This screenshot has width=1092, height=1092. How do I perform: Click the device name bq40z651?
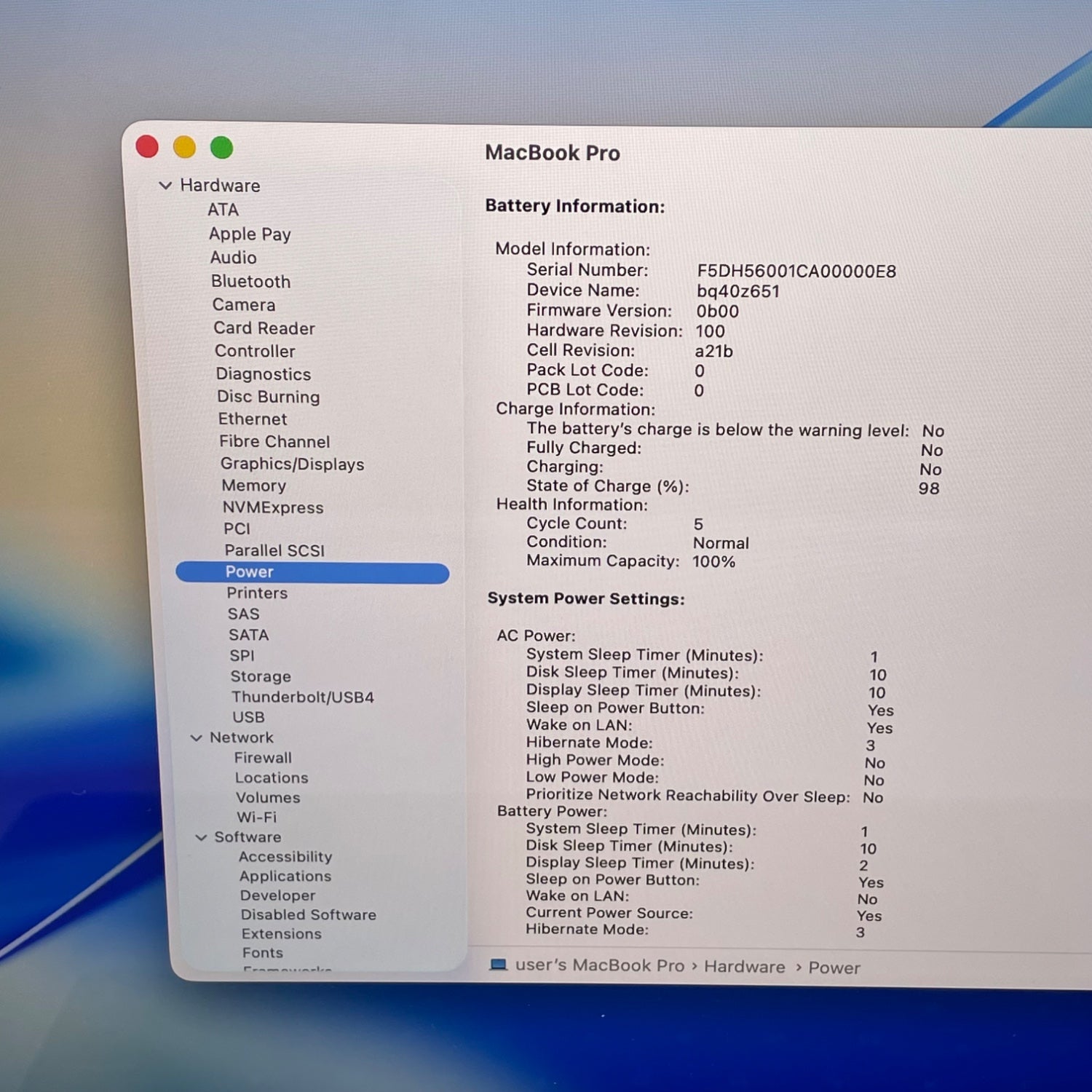point(738,292)
